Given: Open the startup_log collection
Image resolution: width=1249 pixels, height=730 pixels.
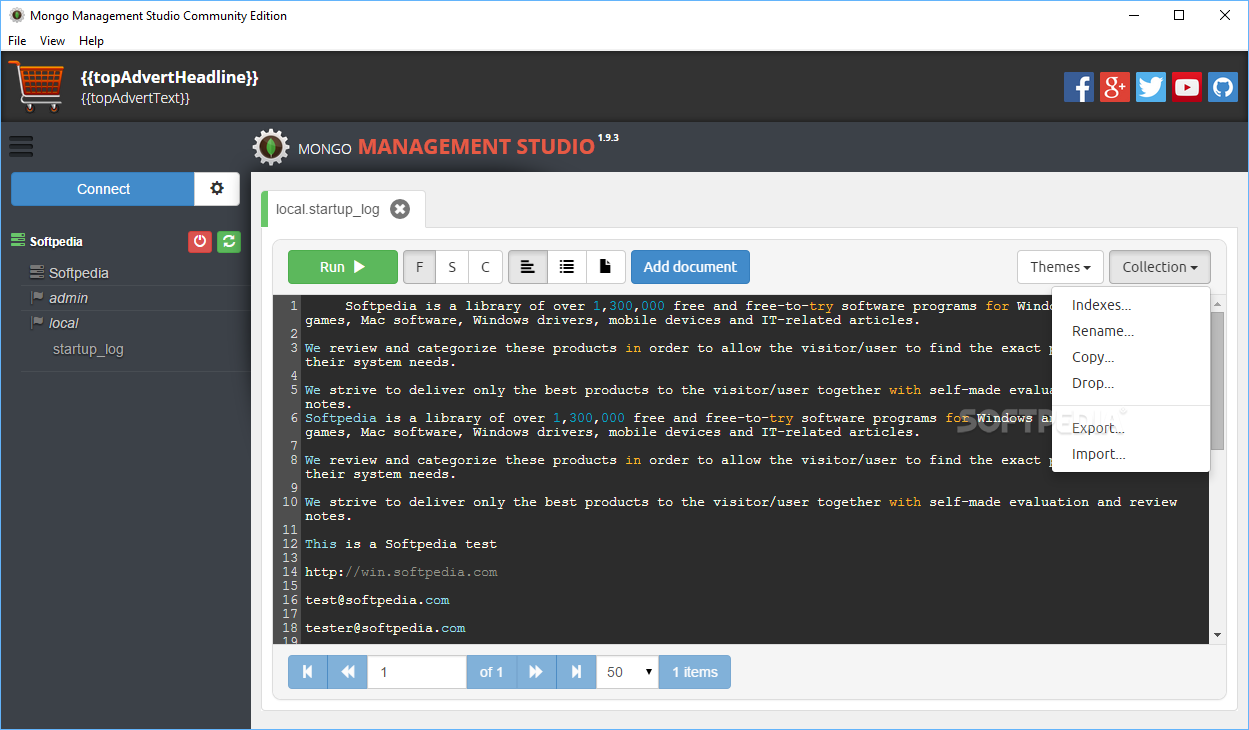Looking at the screenshot, I should coord(88,349).
